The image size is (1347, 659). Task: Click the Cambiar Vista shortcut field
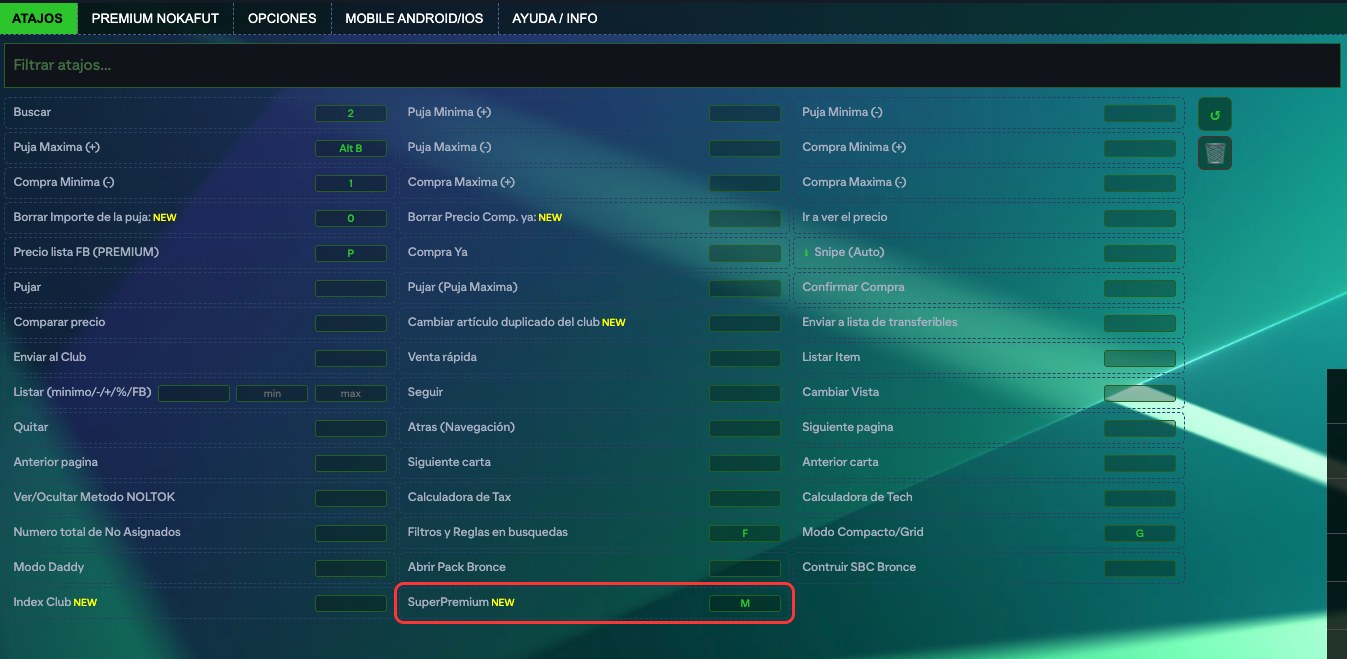click(1140, 394)
